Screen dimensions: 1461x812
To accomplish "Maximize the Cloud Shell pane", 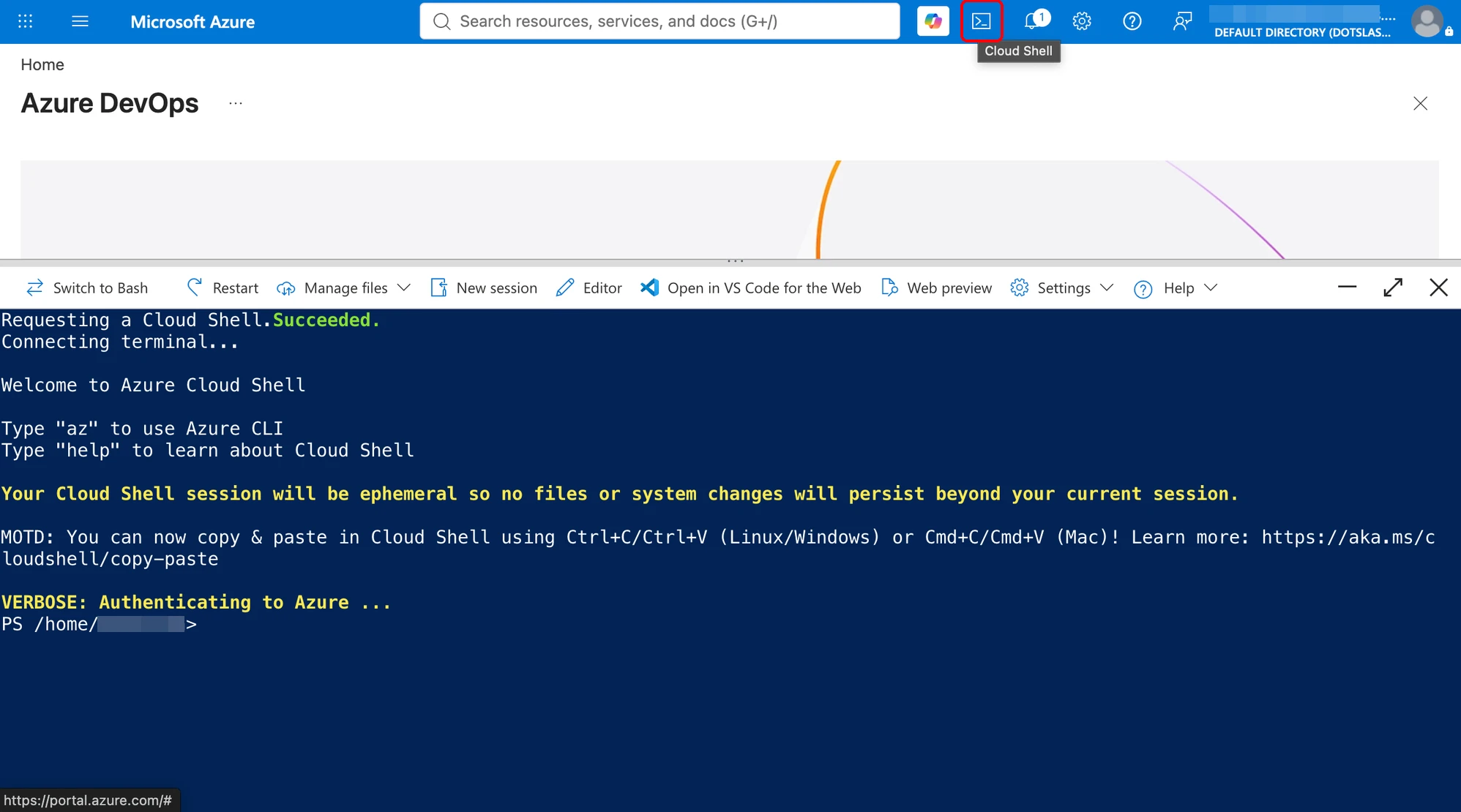I will pyautogui.click(x=1393, y=287).
